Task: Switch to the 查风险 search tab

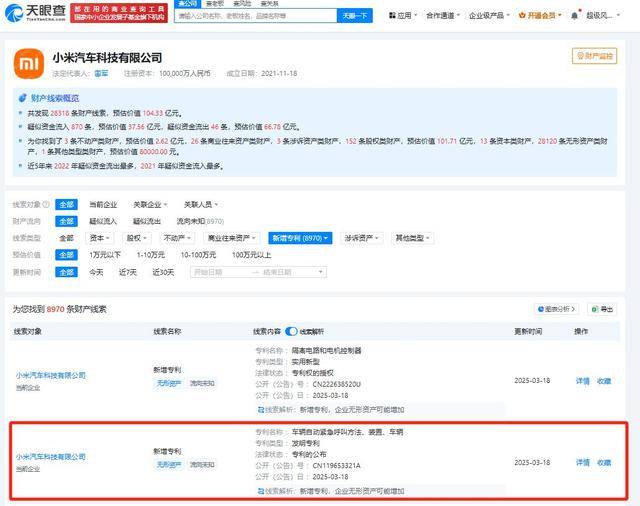Action: point(242,4)
